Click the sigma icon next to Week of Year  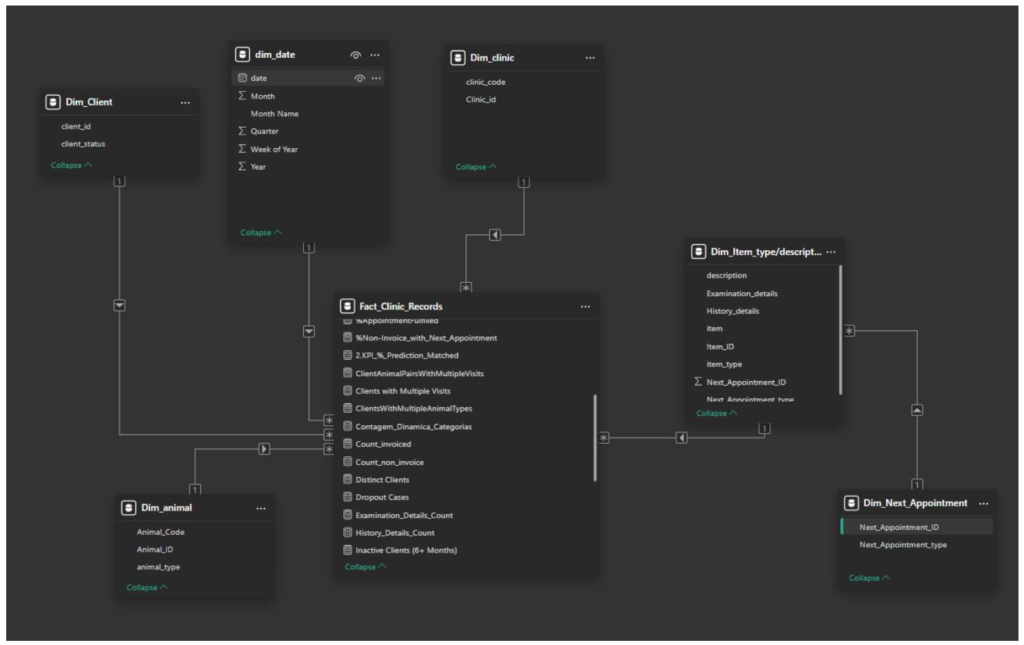pos(242,149)
